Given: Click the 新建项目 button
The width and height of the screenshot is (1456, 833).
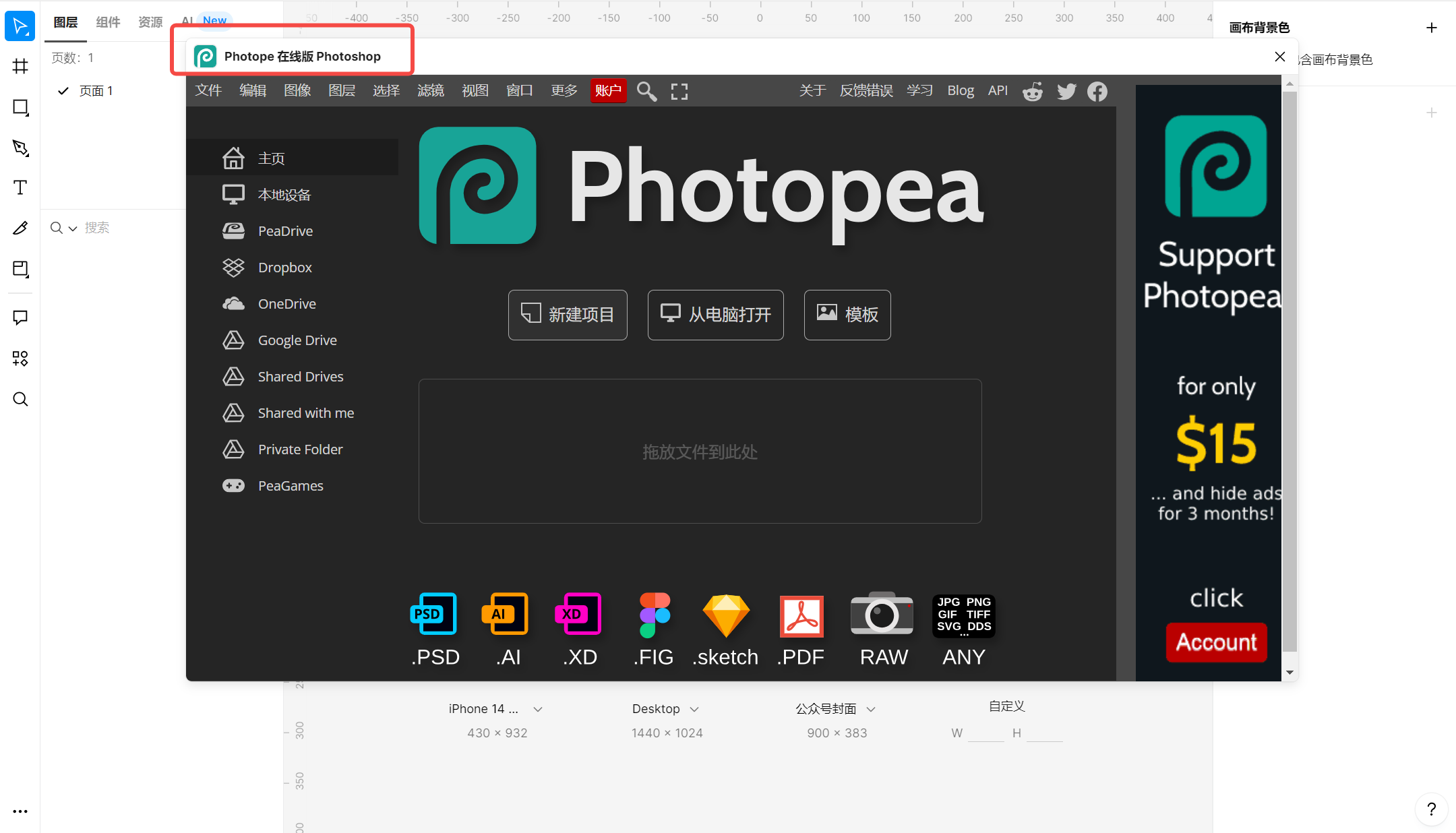Looking at the screenshot, I should coord(568,315).
